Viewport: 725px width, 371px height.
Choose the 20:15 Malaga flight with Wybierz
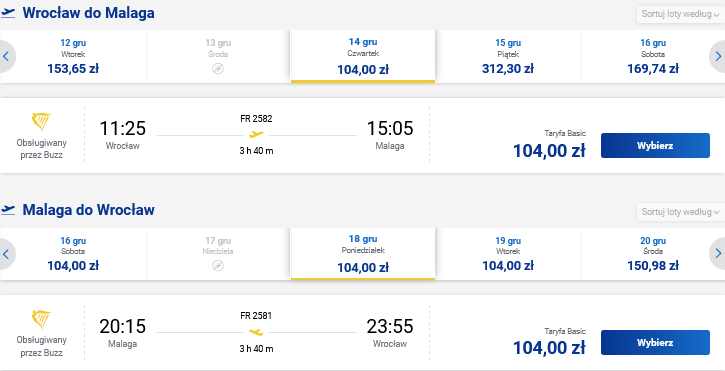pyautogui.click(x=655, y=343)
